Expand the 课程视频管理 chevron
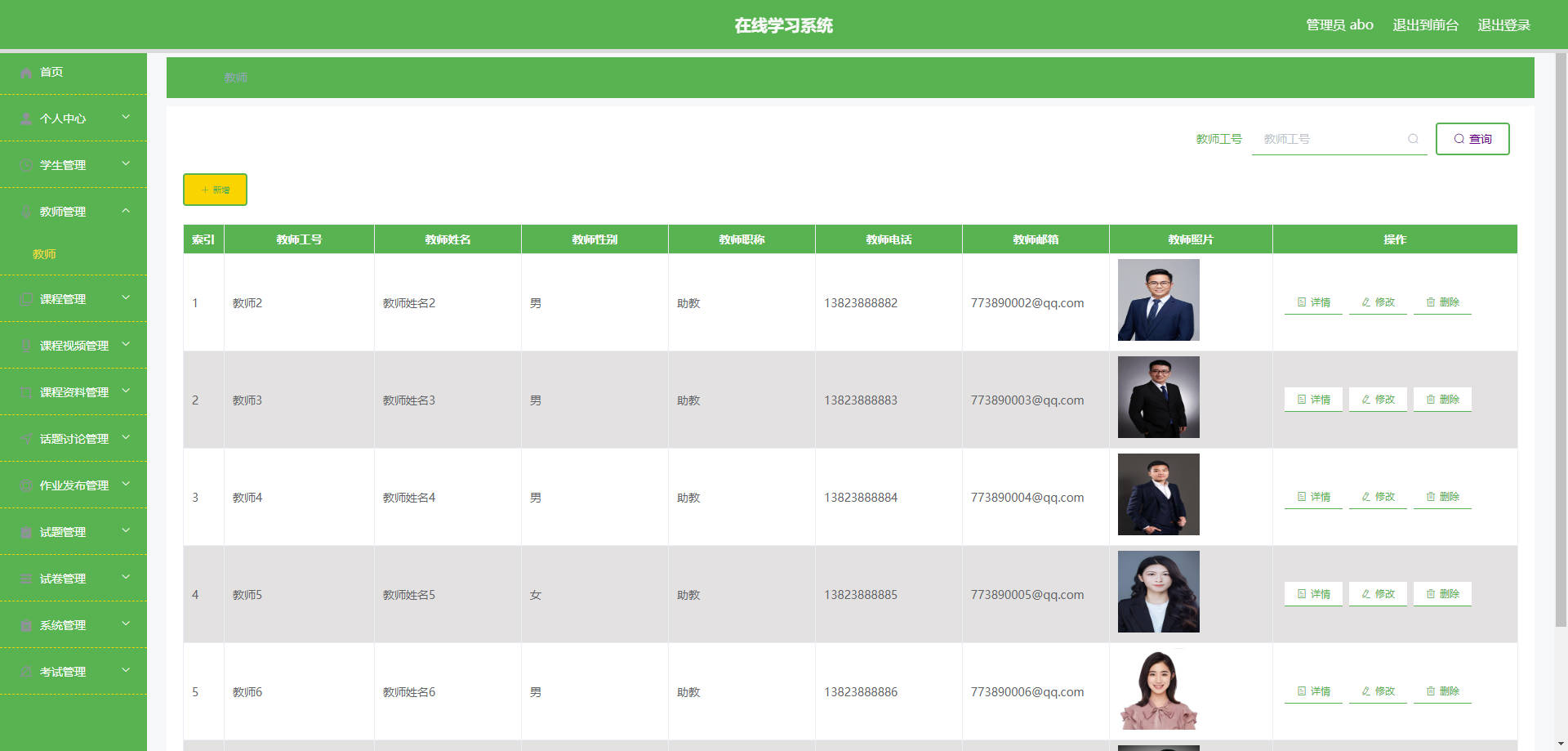Viewport: 1568px width, 751px height. [x=126, y=344]
